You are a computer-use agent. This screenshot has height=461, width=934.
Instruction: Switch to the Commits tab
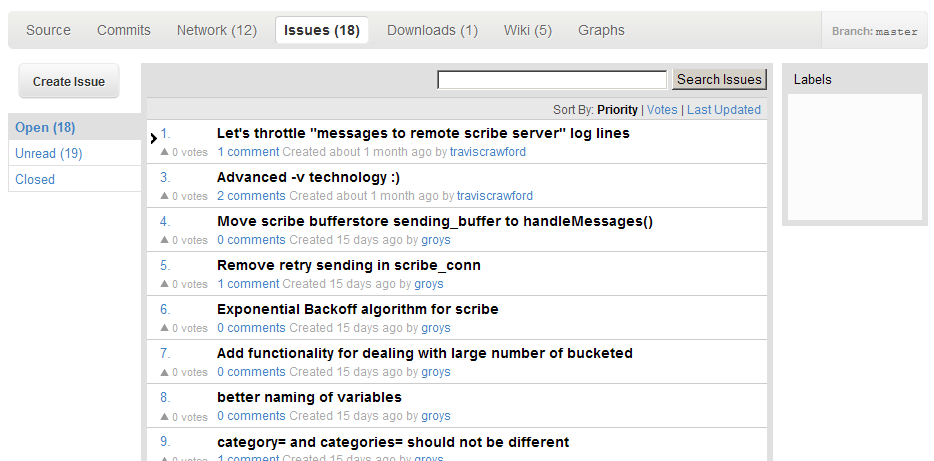(124, 30)
